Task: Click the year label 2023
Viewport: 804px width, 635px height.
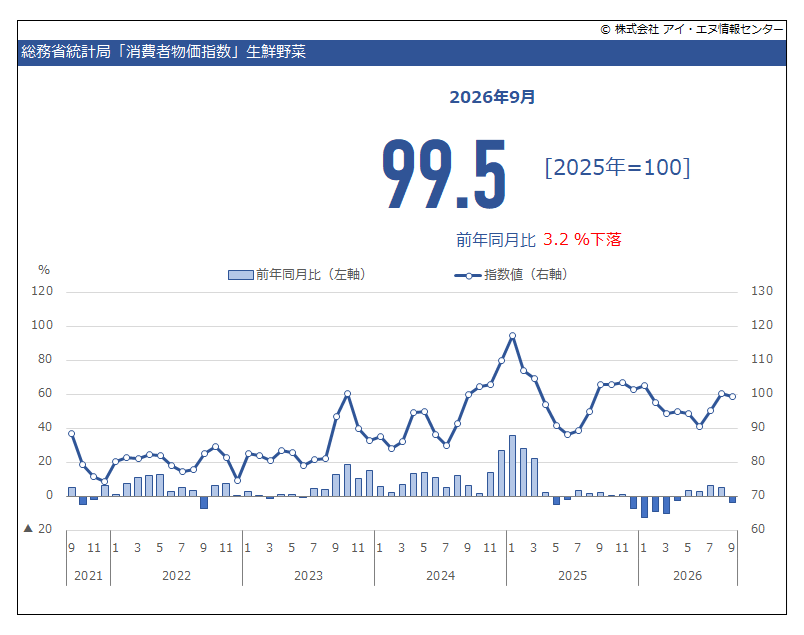Action: (308, 576)
